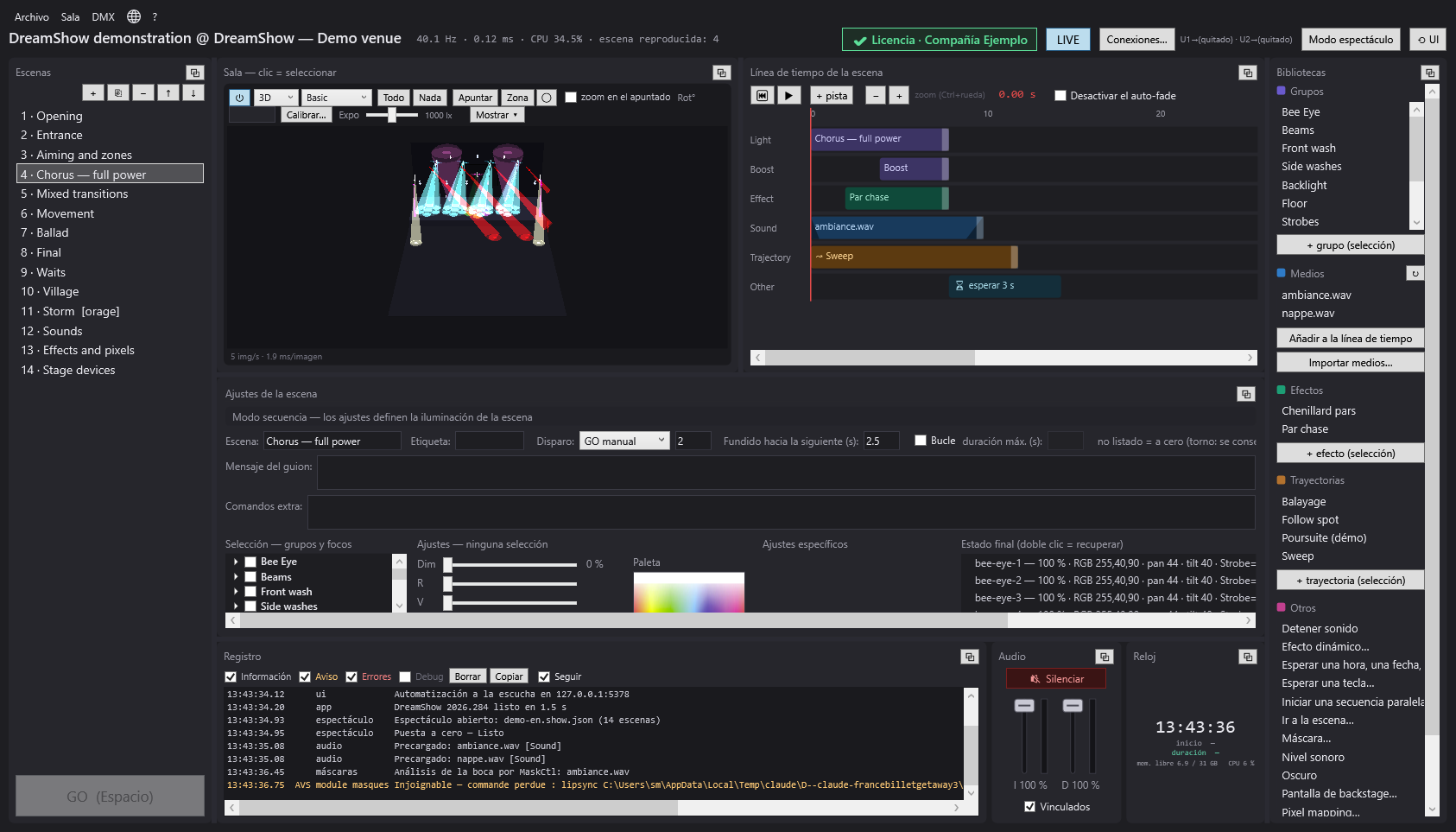1456x832 pixels.
Task: Rewind the scene timeline to the start
Action: pos(762,96)
